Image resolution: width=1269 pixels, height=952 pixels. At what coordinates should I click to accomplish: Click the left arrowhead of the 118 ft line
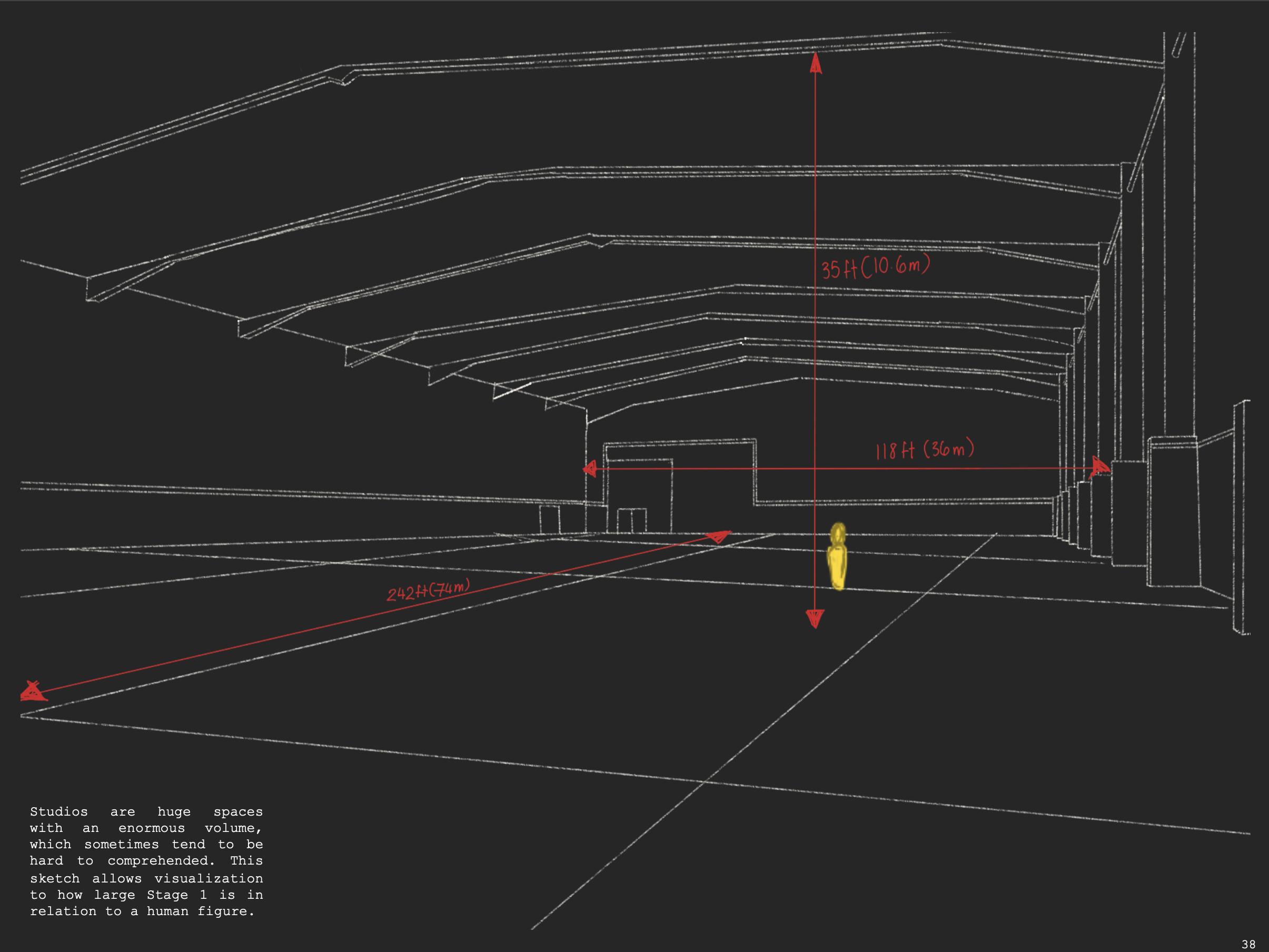click(590, 469)
